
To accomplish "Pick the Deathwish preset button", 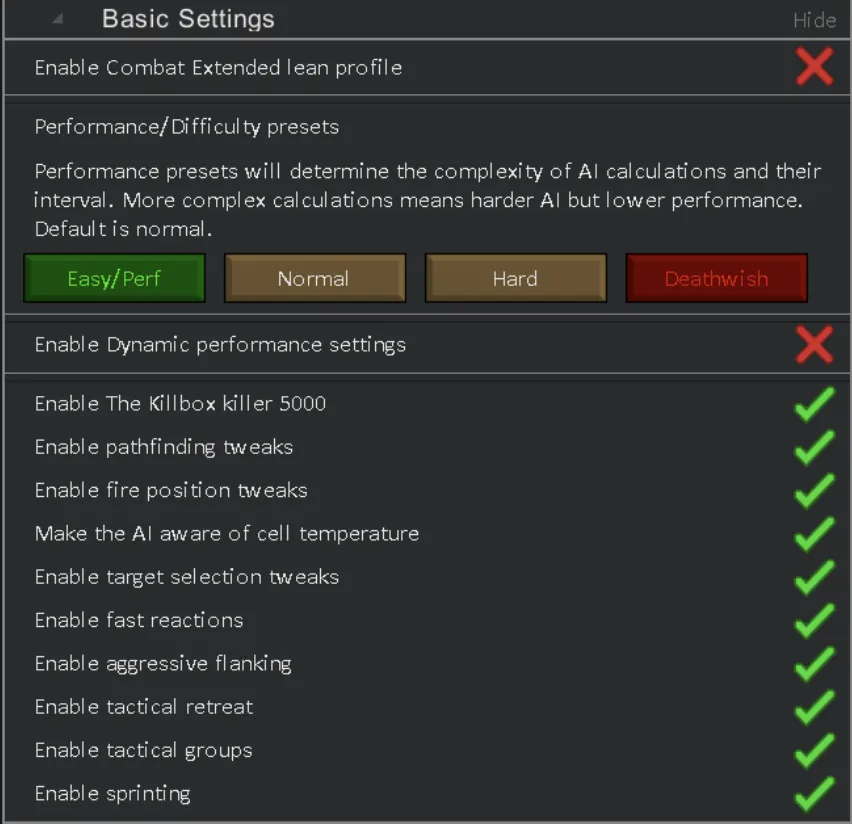I will (x=716, y=278).
